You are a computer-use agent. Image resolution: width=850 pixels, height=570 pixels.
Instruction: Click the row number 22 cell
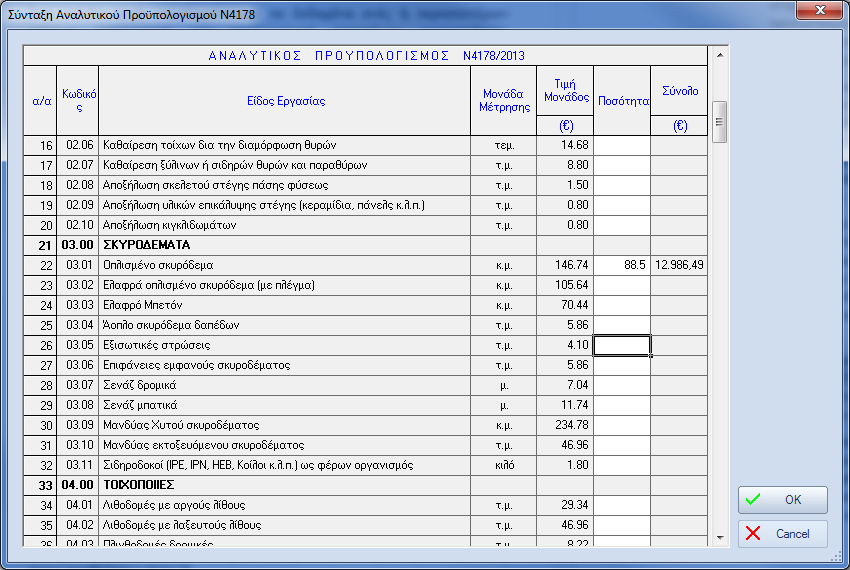[41, 265]
